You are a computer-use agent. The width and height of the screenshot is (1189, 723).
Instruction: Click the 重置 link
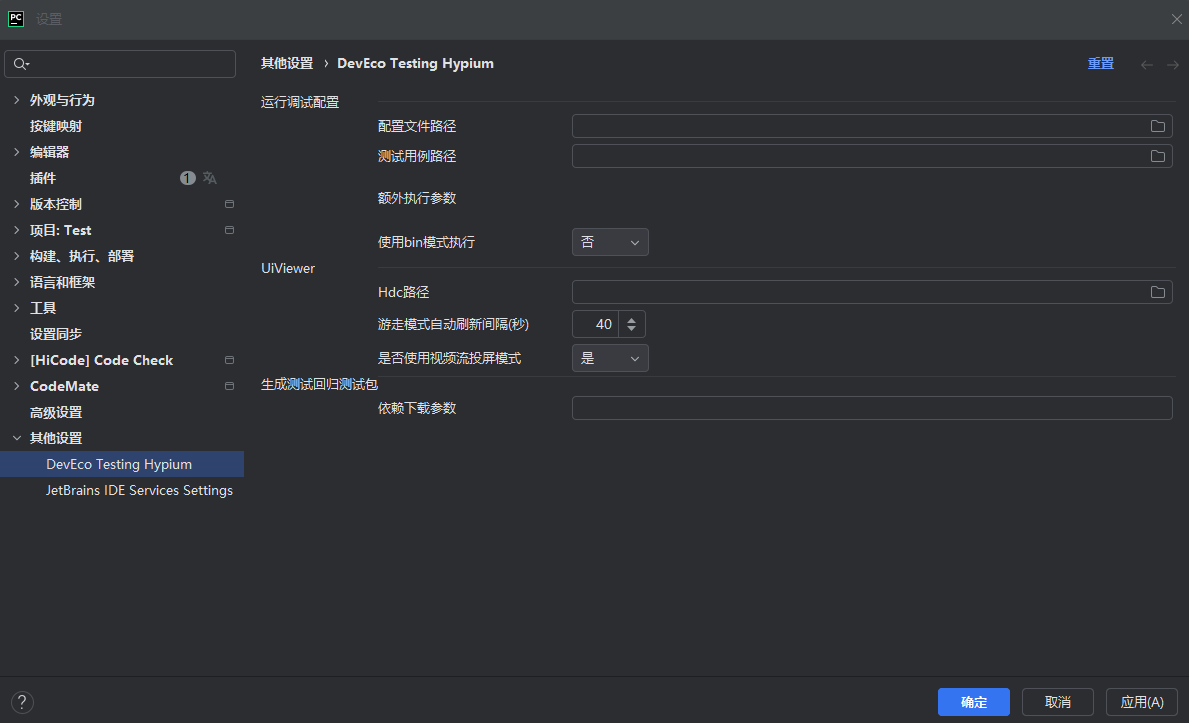click(x=1100, y=63)
